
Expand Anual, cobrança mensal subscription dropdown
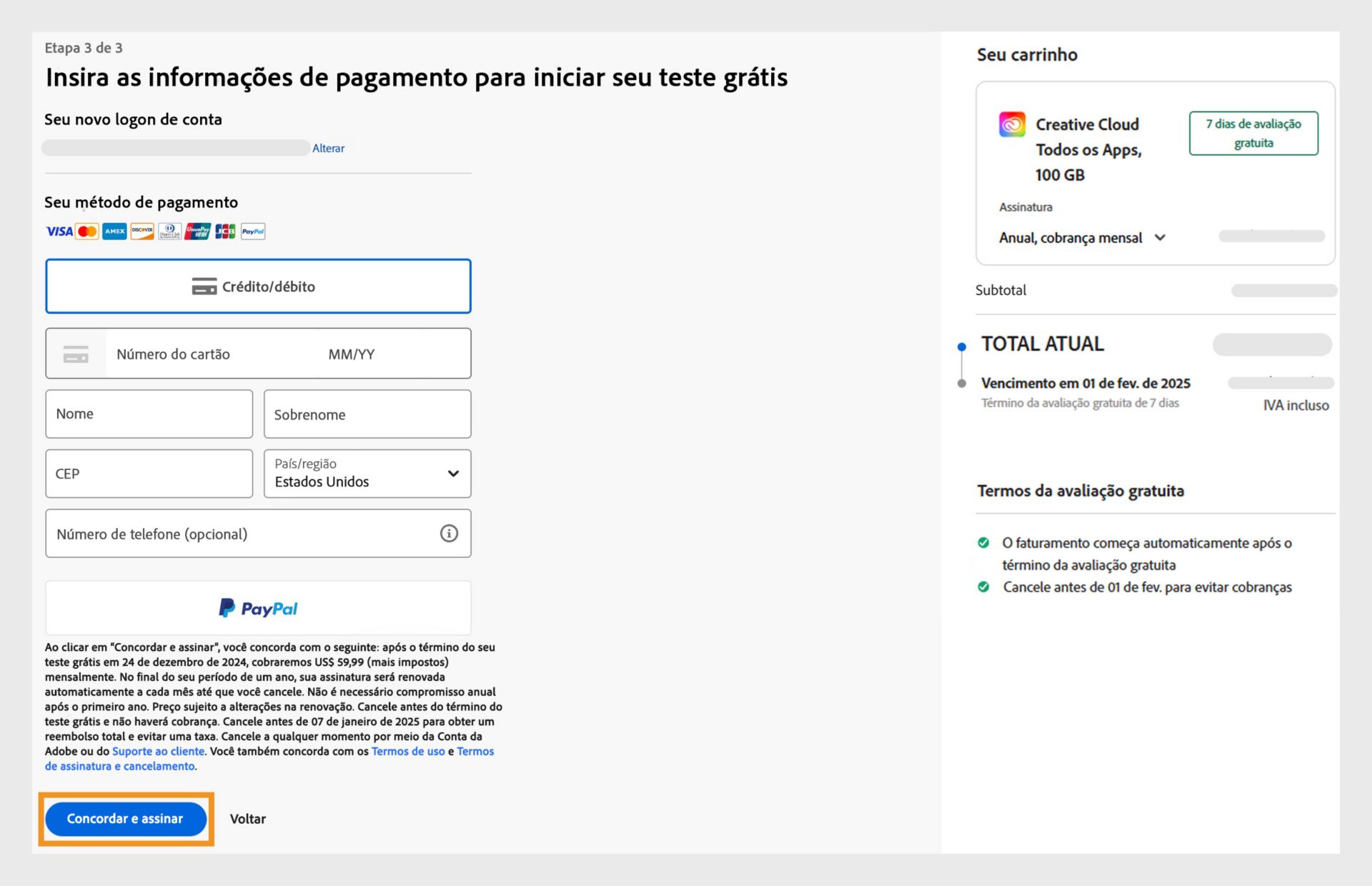click(x=1082, y=238)
